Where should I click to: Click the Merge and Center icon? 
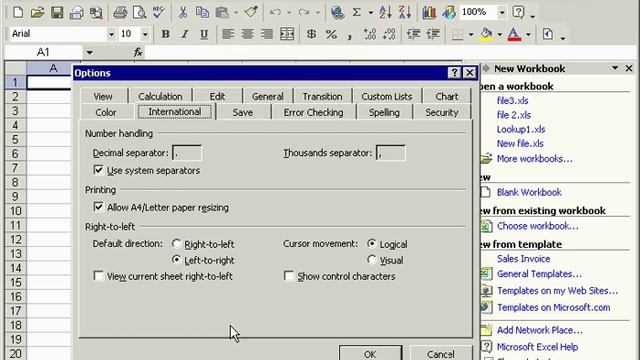287,34
